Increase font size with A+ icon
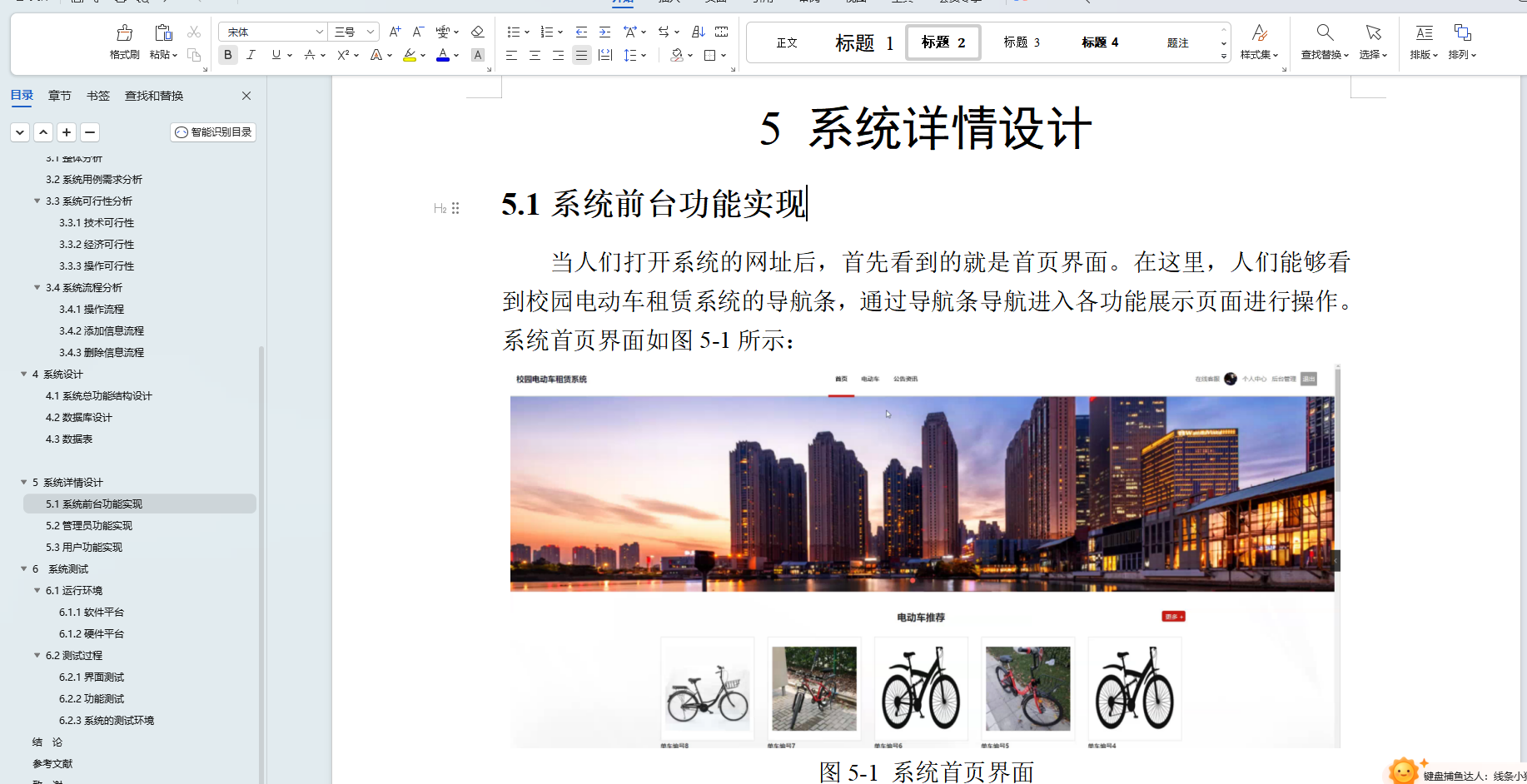Image resolution: width=1527 pixels, height=784 pixels. 395,32
